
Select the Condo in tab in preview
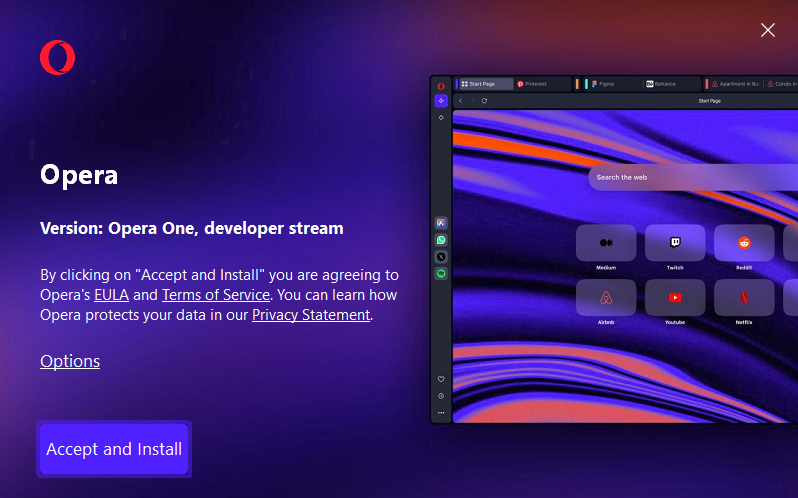782,84
